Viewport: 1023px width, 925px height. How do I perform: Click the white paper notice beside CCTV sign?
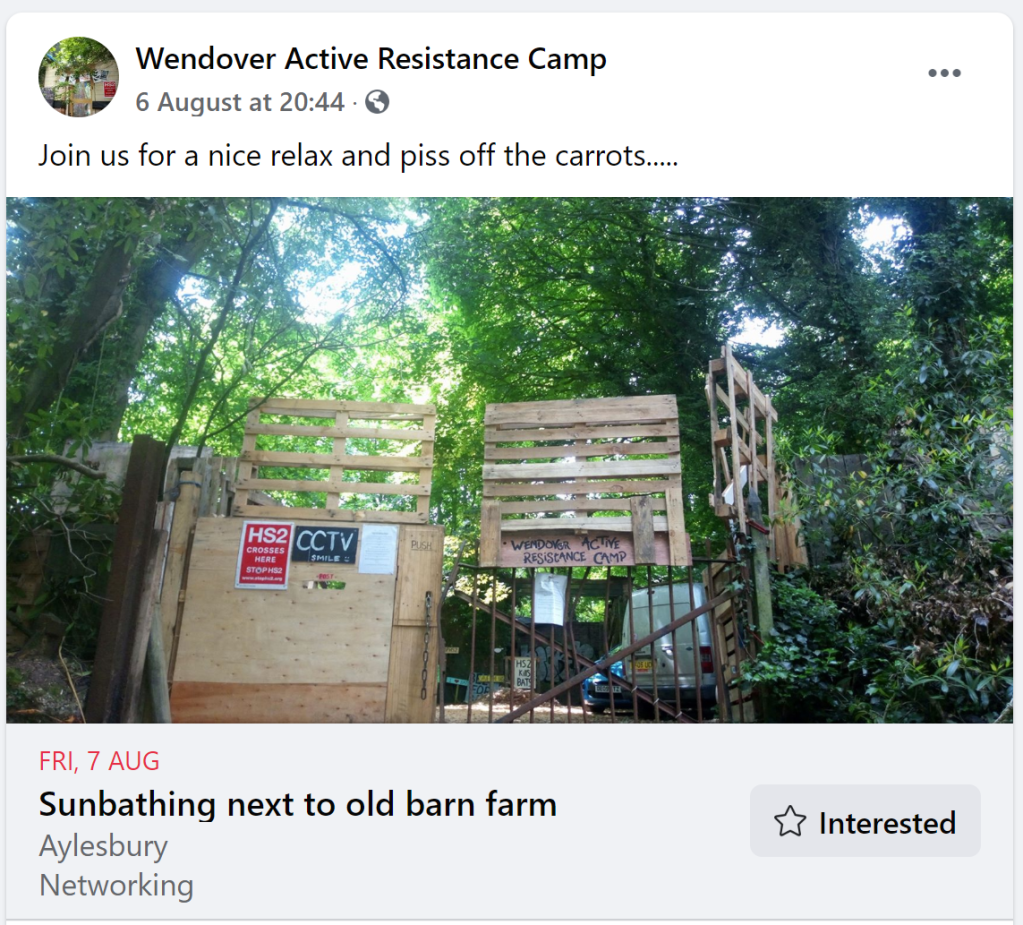point(378,549)
